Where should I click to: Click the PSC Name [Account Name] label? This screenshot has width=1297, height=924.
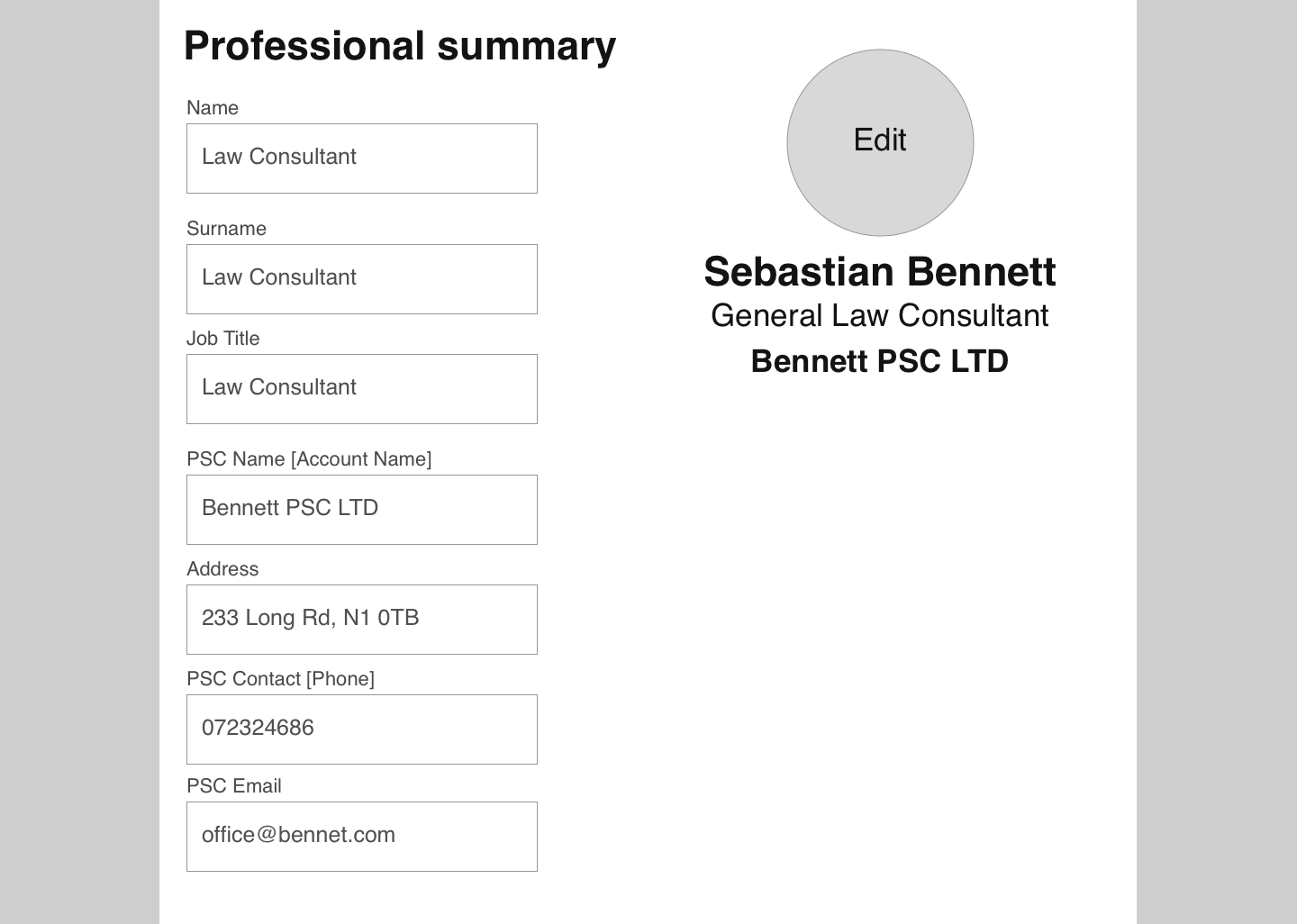pyautogui.click(x=309, y=459)
